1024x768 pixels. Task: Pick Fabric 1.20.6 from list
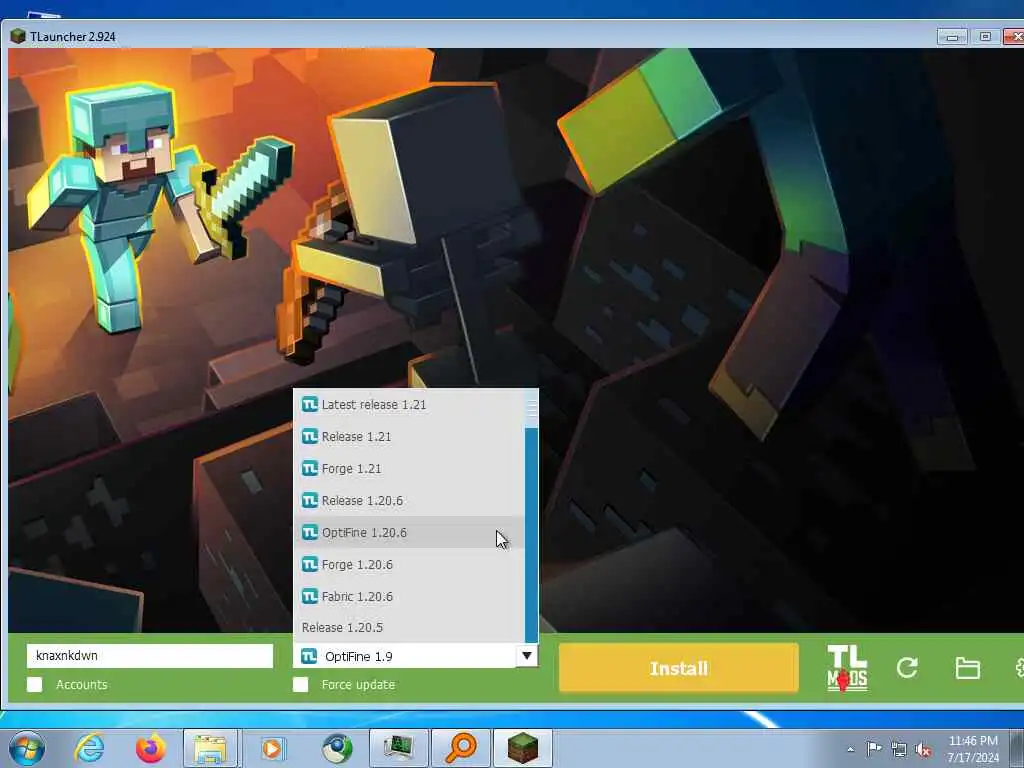[409, 597]
